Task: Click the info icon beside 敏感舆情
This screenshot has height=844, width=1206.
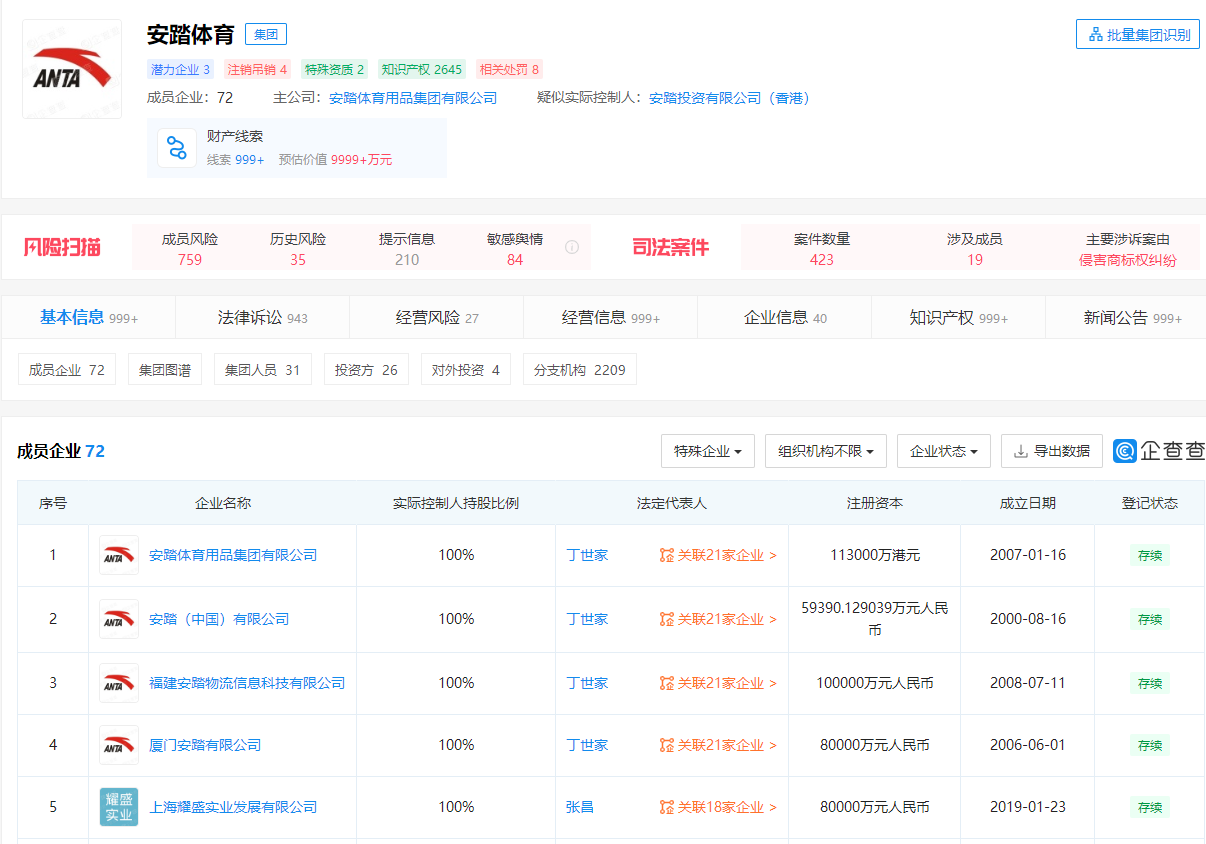Action: point(572,247)
